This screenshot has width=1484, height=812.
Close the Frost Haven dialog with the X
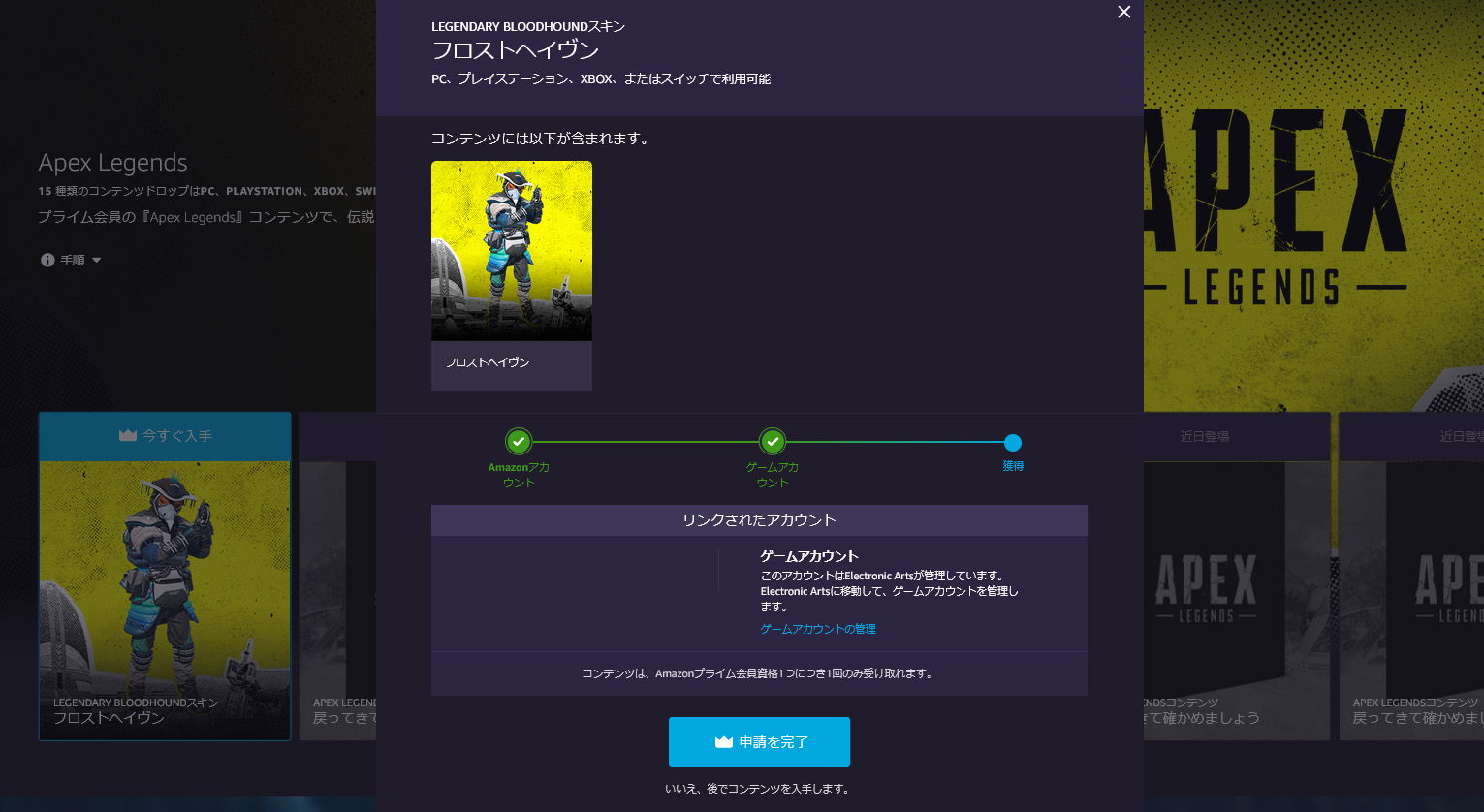coord(1123,13)
